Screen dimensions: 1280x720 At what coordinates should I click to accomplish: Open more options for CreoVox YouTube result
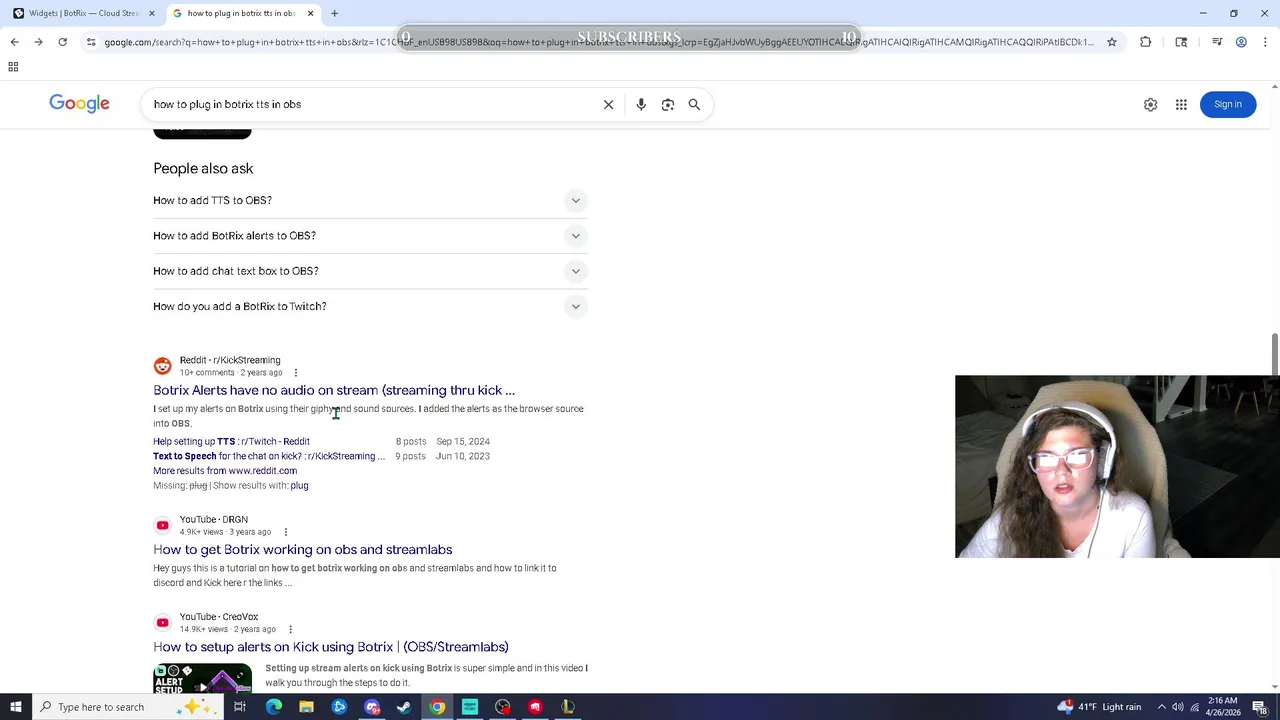click(290, 629)
